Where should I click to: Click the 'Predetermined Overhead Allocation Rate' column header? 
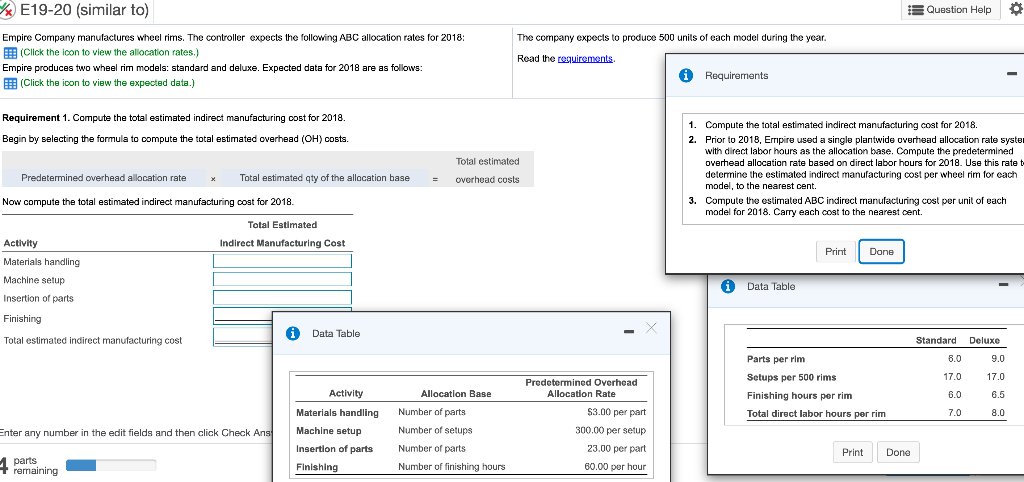pyautogui.click(x=581, y=388)
